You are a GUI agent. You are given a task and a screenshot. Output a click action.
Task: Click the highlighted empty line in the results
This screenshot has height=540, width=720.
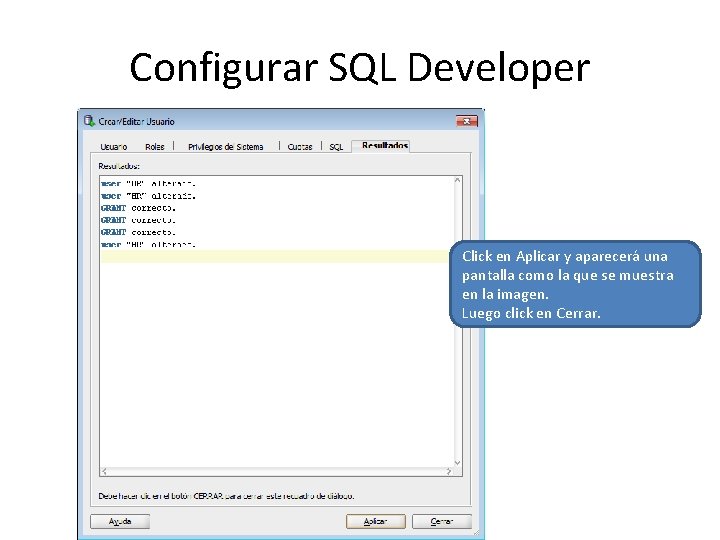click(275, 257)
